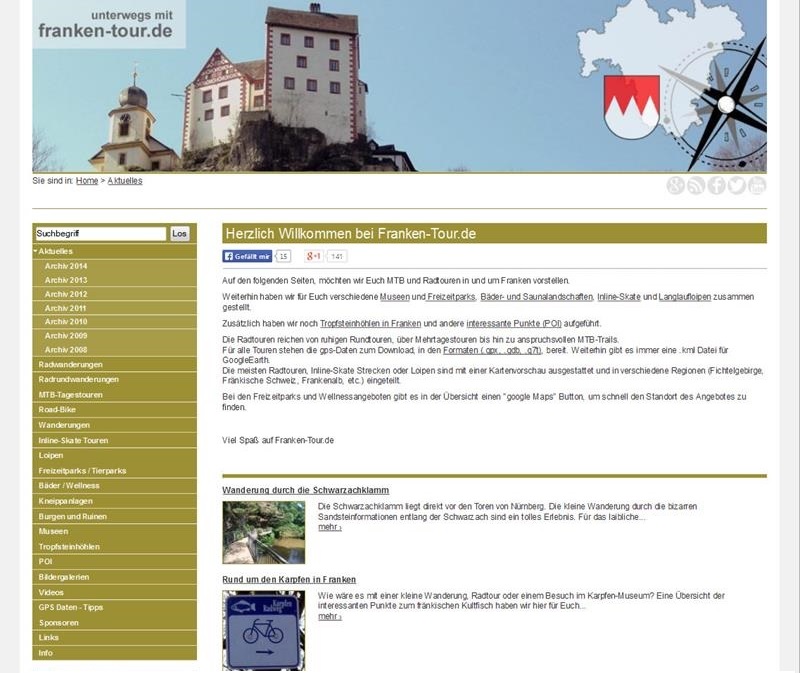Select POI sidebar menu item
This screenshot has width=800, height=673.
(114, 561)
